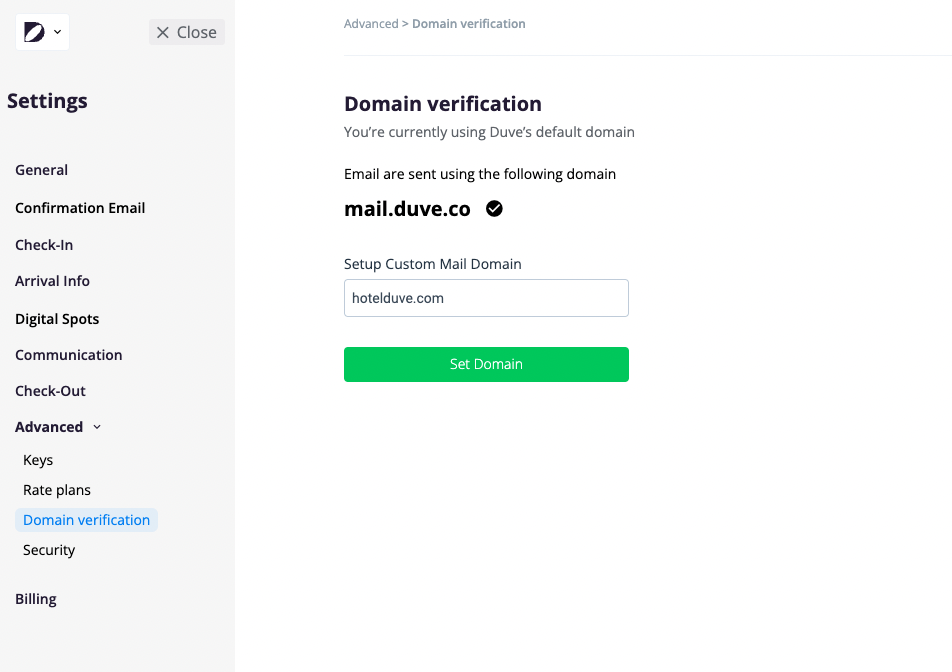The width and height of the screenshot is (952, 672).
Task: Select Domain verification sub-item
Action: [86, 520]
